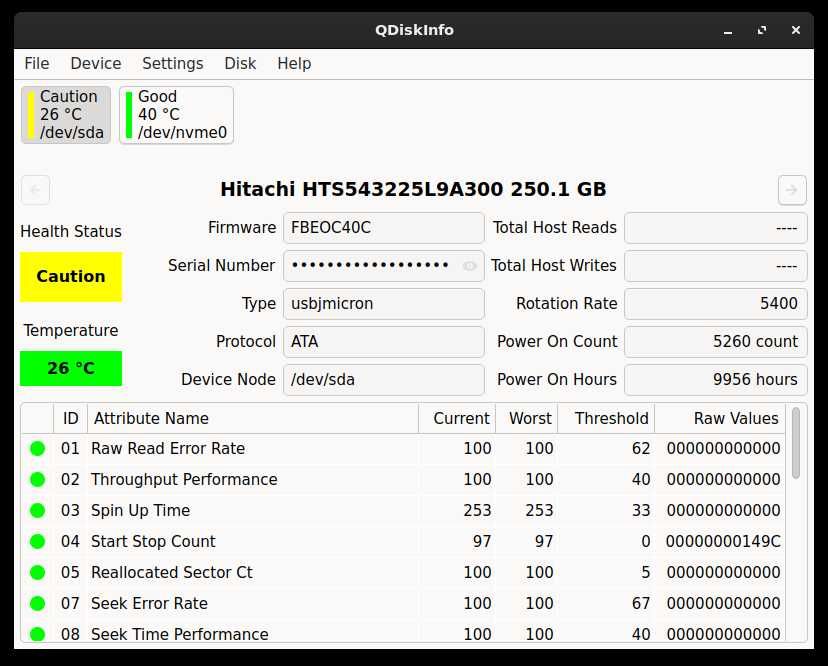Click the Power On Count field

click(x=716, y=342)
